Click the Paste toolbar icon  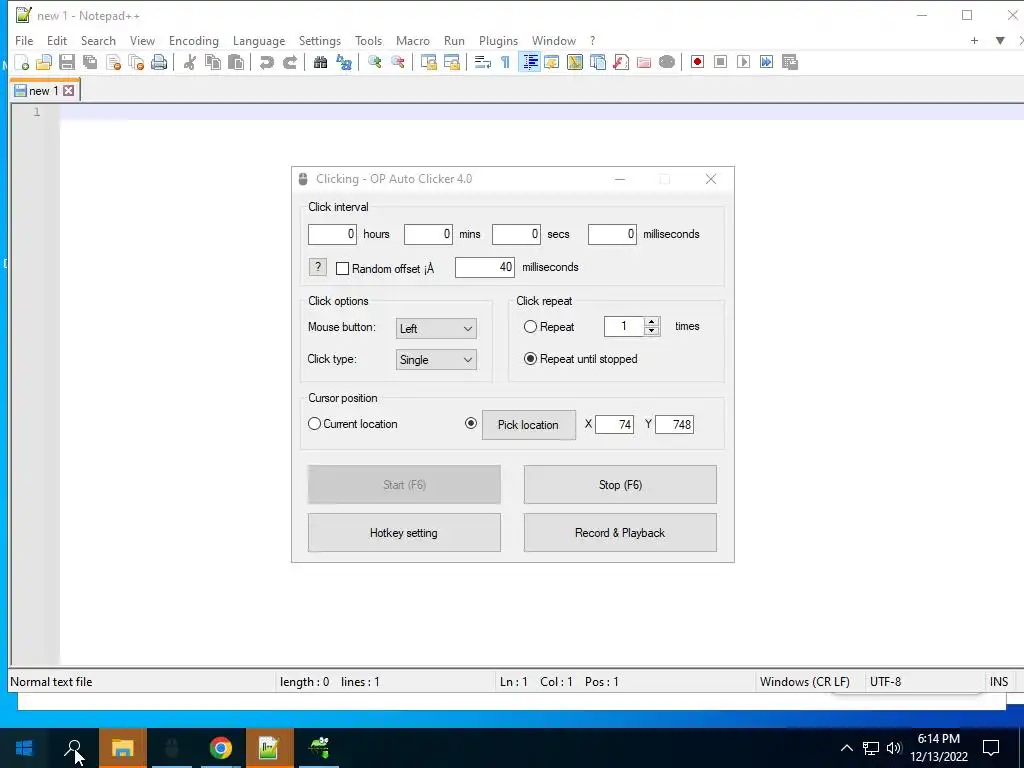coord(236,62)
